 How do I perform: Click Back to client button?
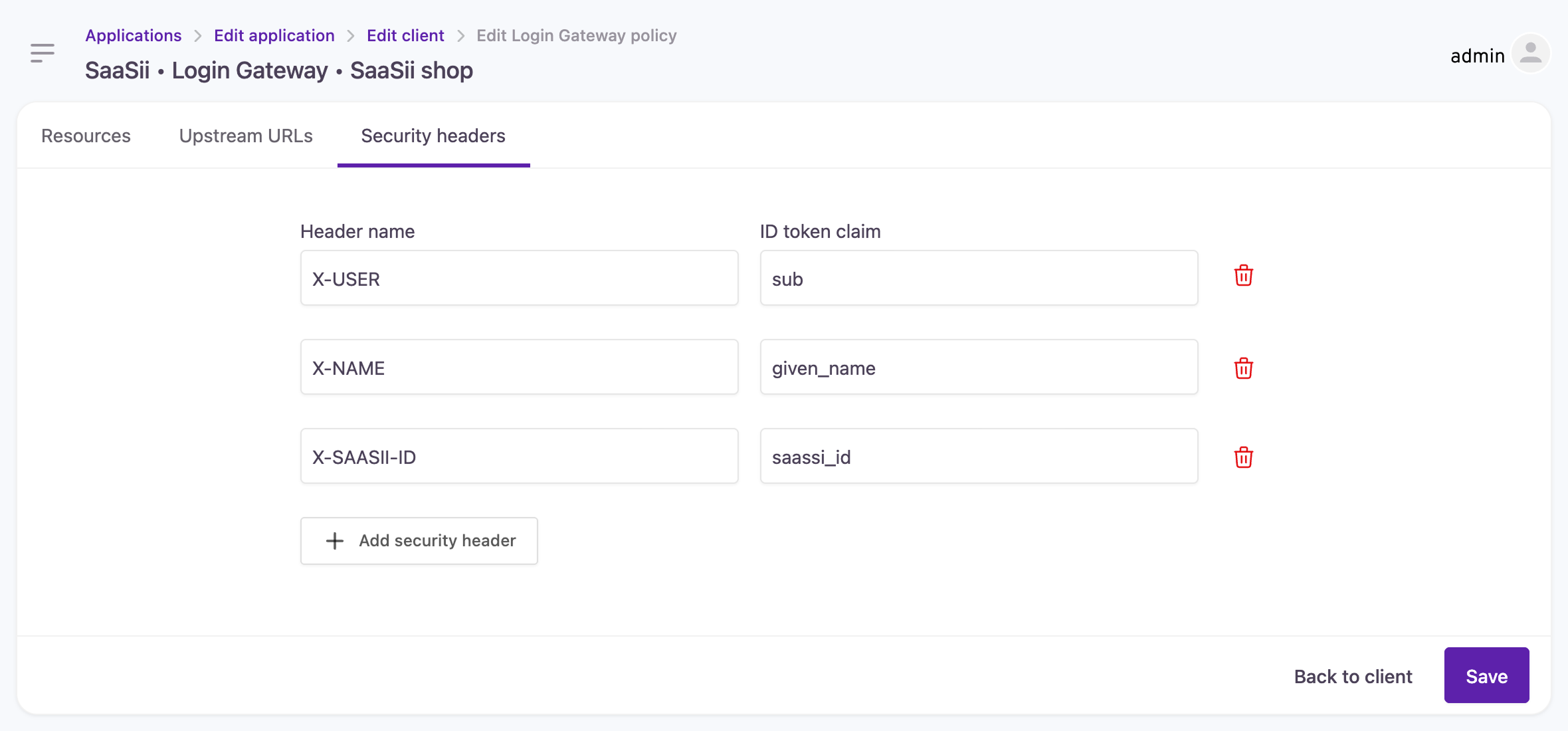(x=1353, y=677)
